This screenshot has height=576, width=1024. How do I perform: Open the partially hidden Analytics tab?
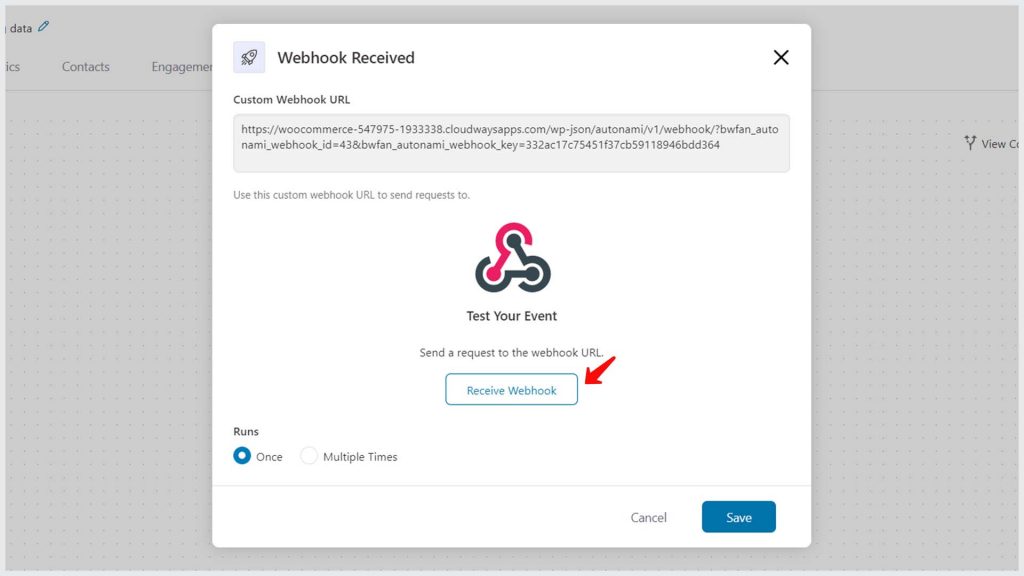(x=13, y=67)
